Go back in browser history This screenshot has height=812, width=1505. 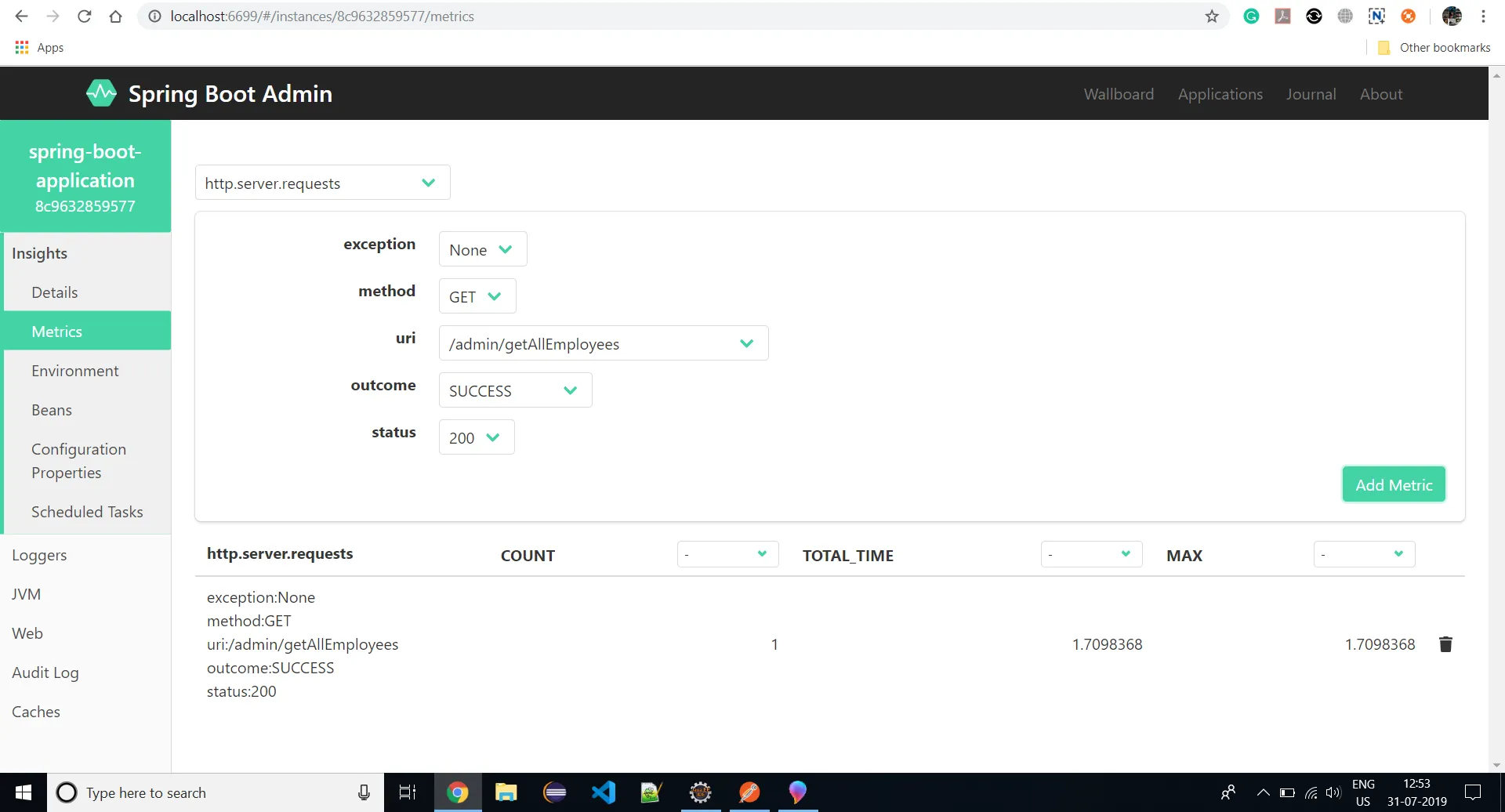(x=21, y=16)
